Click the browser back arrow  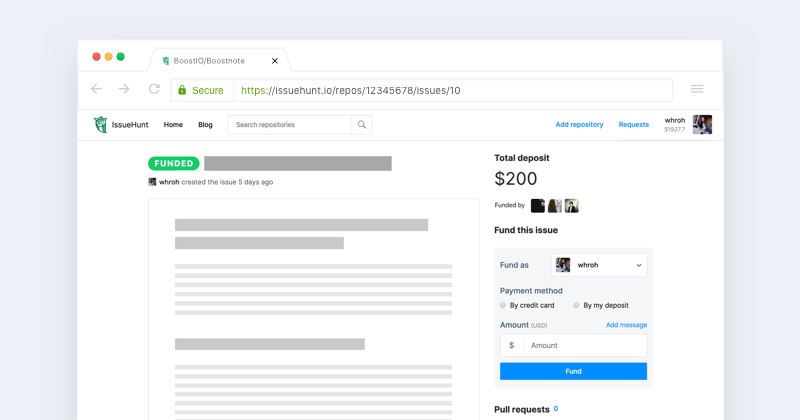coord(96,89)
